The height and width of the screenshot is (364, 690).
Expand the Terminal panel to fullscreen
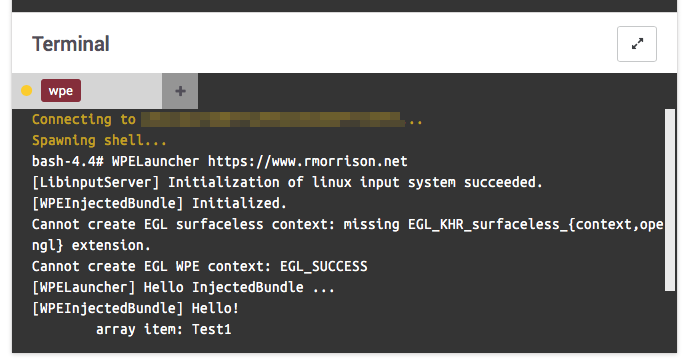point(637,44)
